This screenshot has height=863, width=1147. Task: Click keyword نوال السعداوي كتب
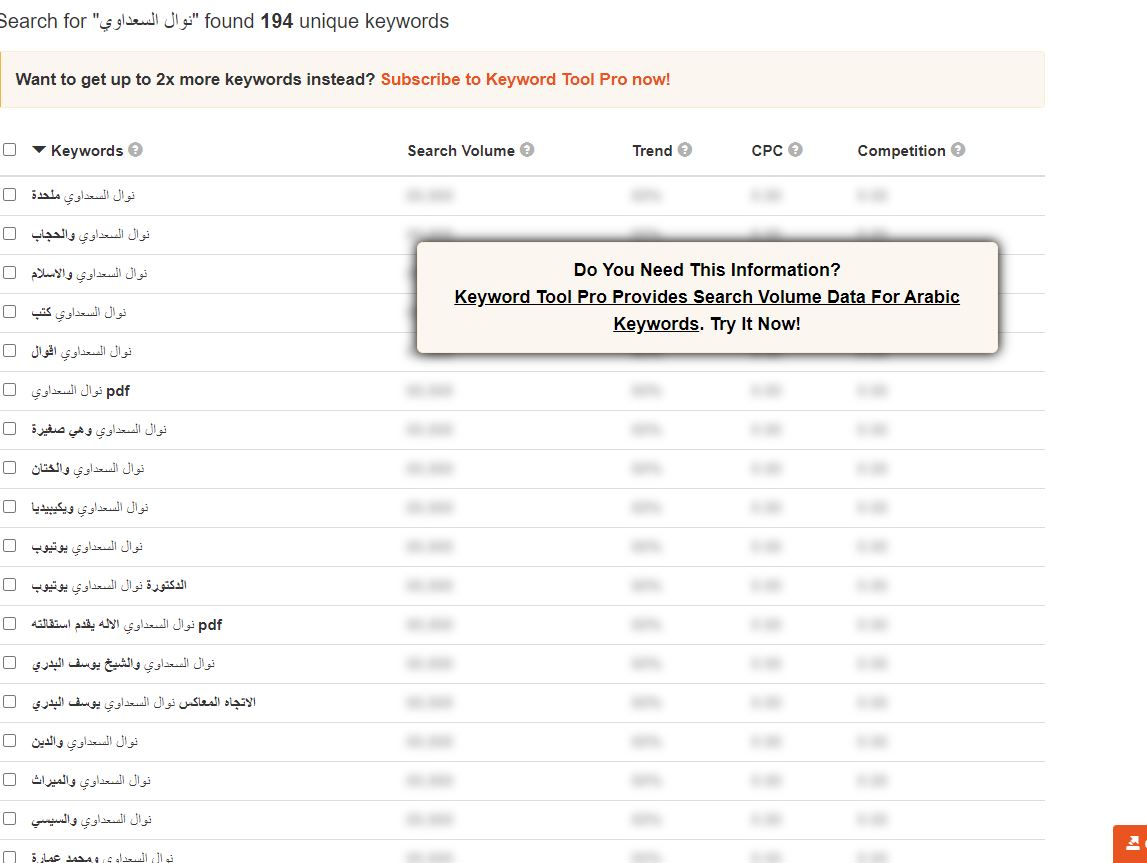pos(79,312)
